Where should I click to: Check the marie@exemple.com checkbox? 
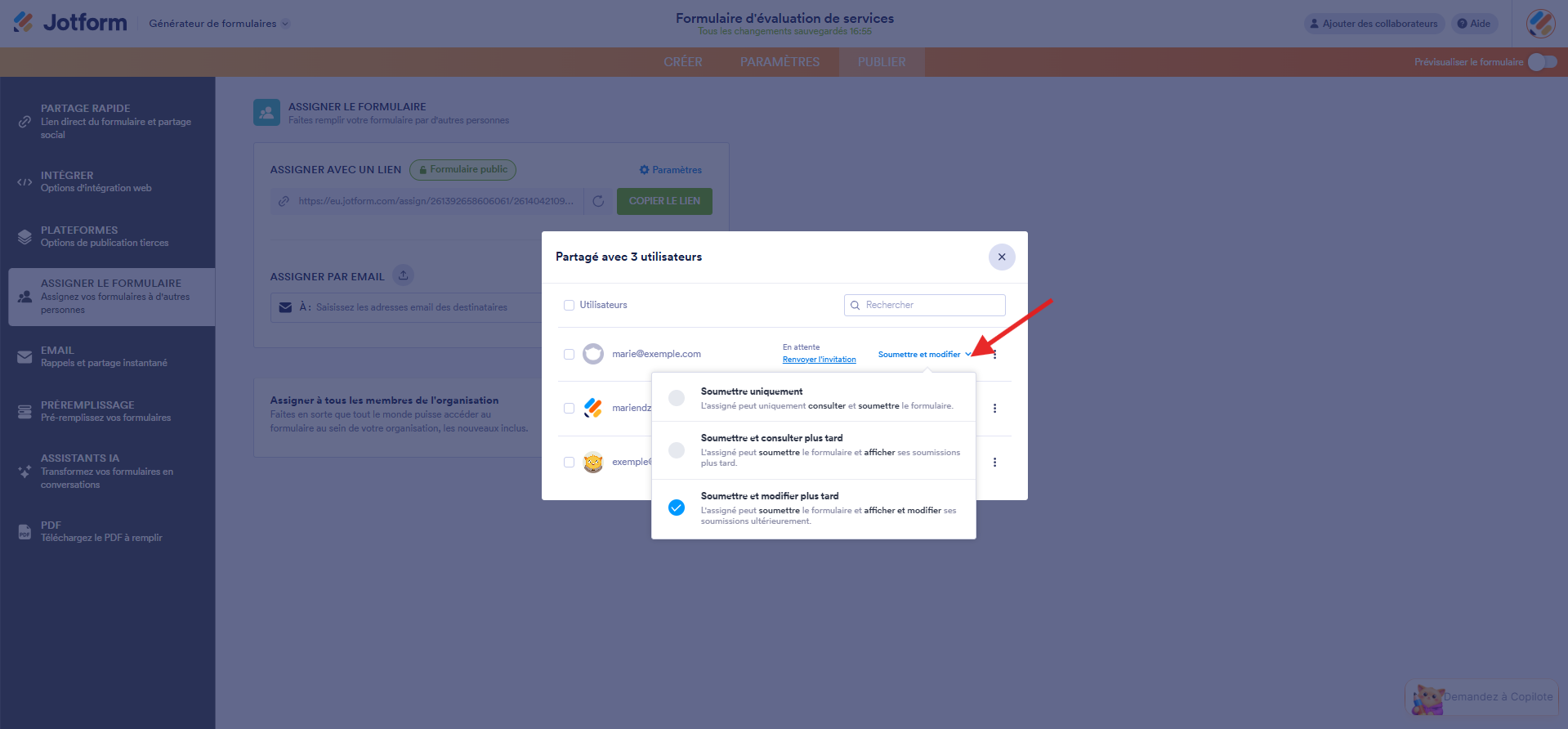click(569, 354)
